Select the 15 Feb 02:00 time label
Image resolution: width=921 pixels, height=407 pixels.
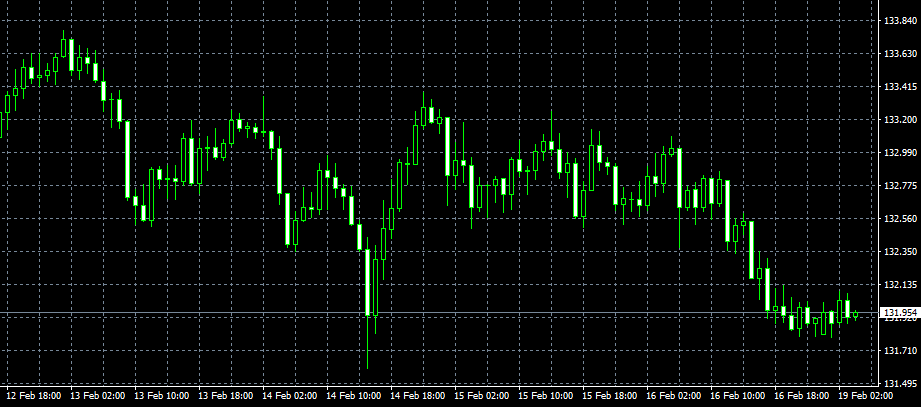(482, 396)
